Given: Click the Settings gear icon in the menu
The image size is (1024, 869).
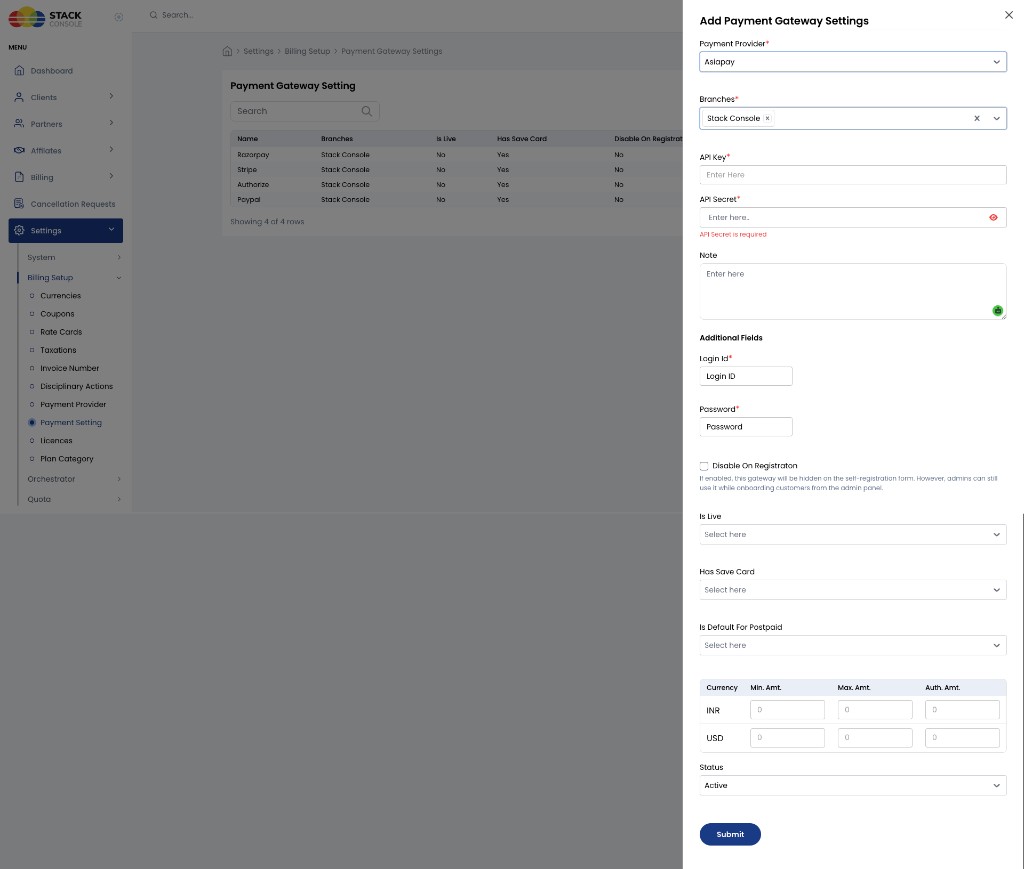Looking at the screenshot, I should (x=20, y=230).
